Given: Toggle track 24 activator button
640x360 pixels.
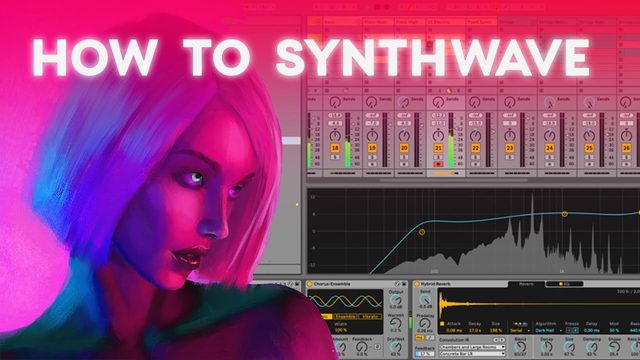Looking at the screenshot, I should tap(549, 148).
